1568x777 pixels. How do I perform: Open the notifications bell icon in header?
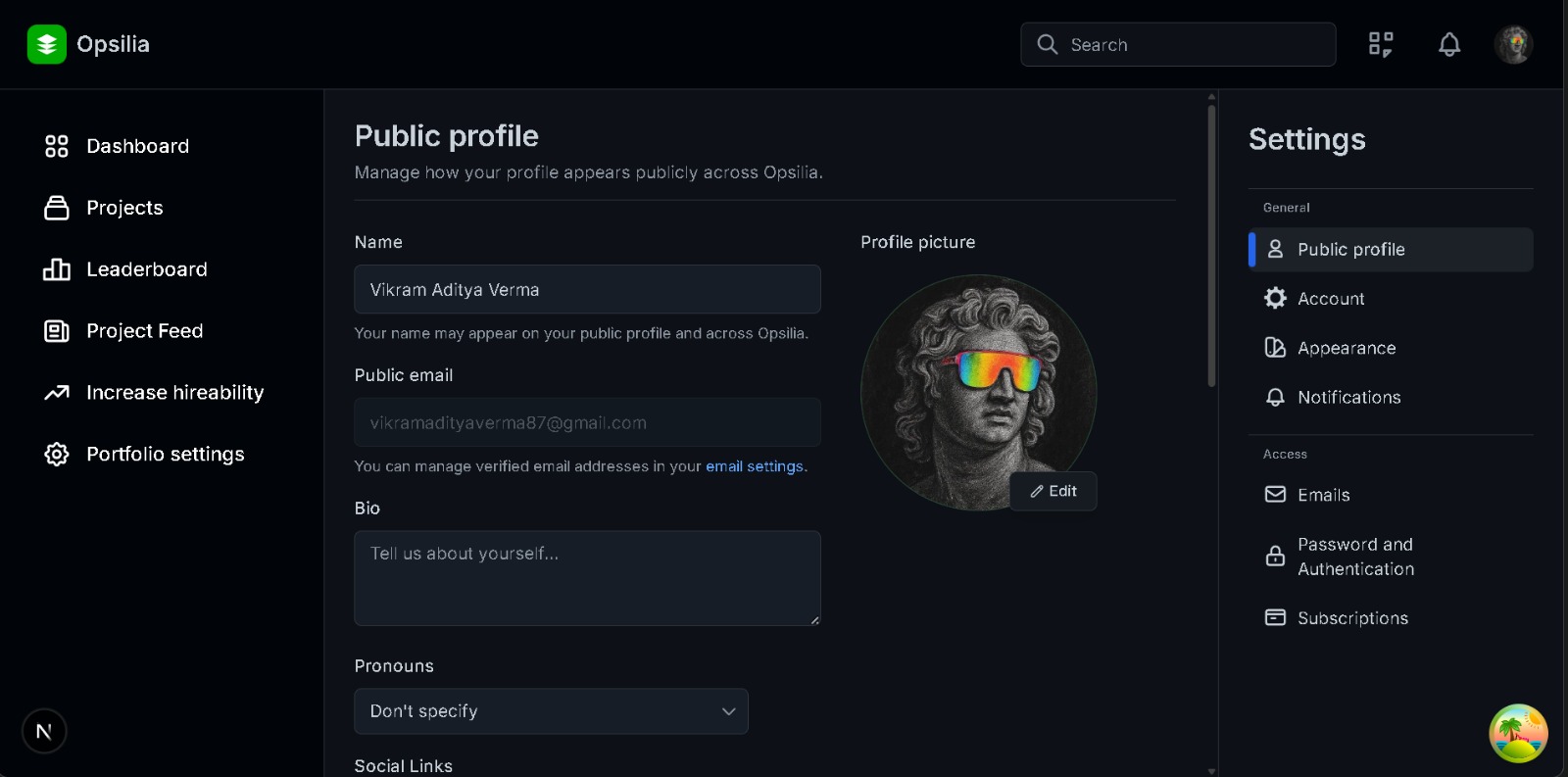click(1449, 44)
